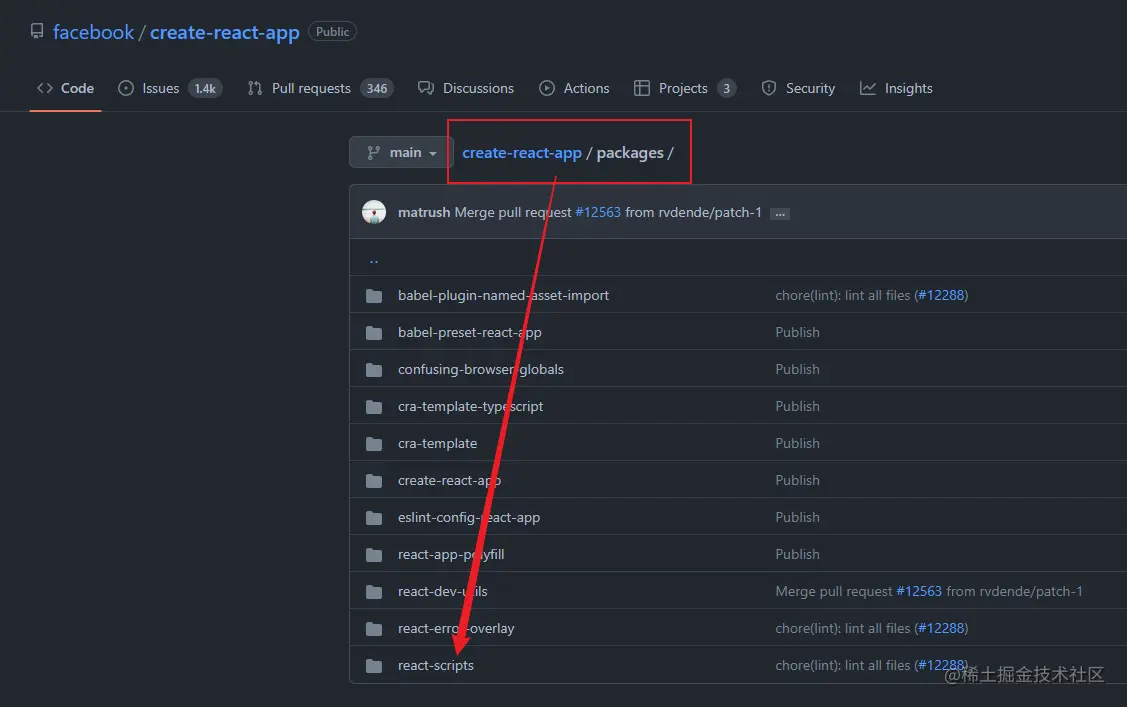Open Publish commit for create-react-app row
The height and width of the screenshot is (707, 1127).
797,481
